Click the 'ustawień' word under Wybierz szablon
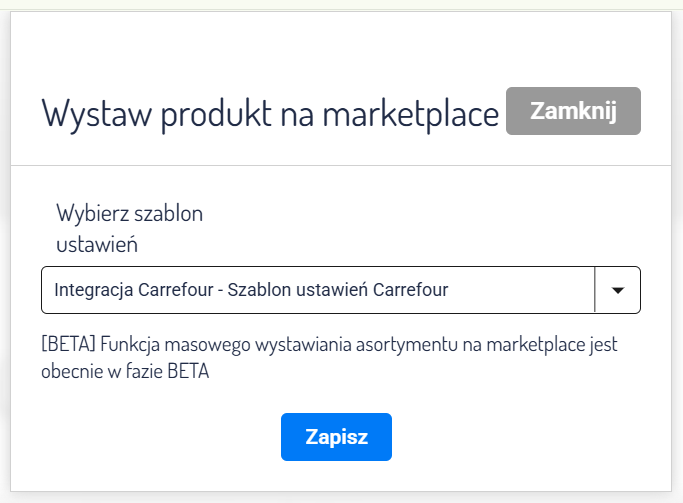 97,242
